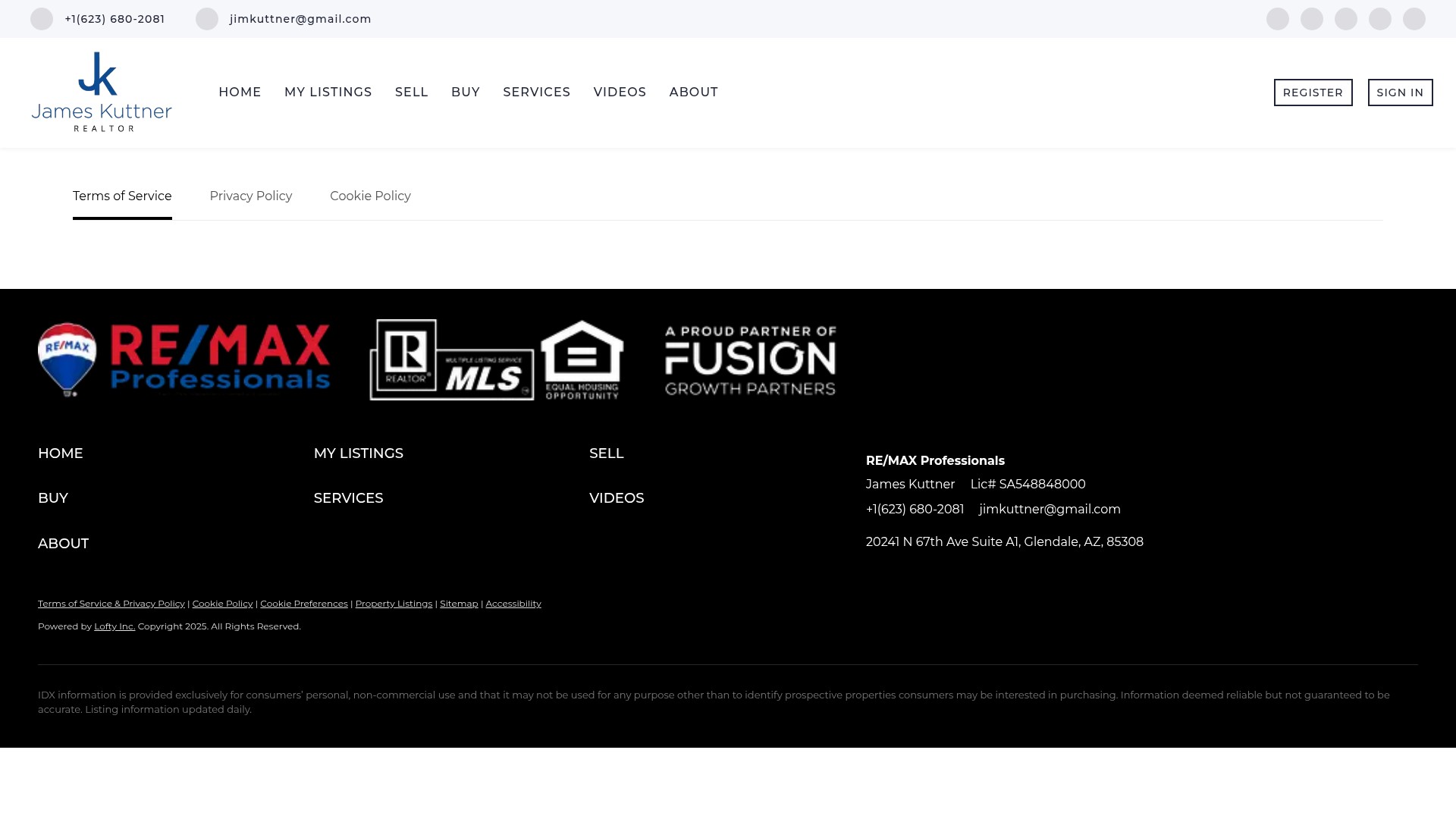Viewport: 1456px width, 819px height.
Task: Click the Register button
Action: [x=1313, y=93]
